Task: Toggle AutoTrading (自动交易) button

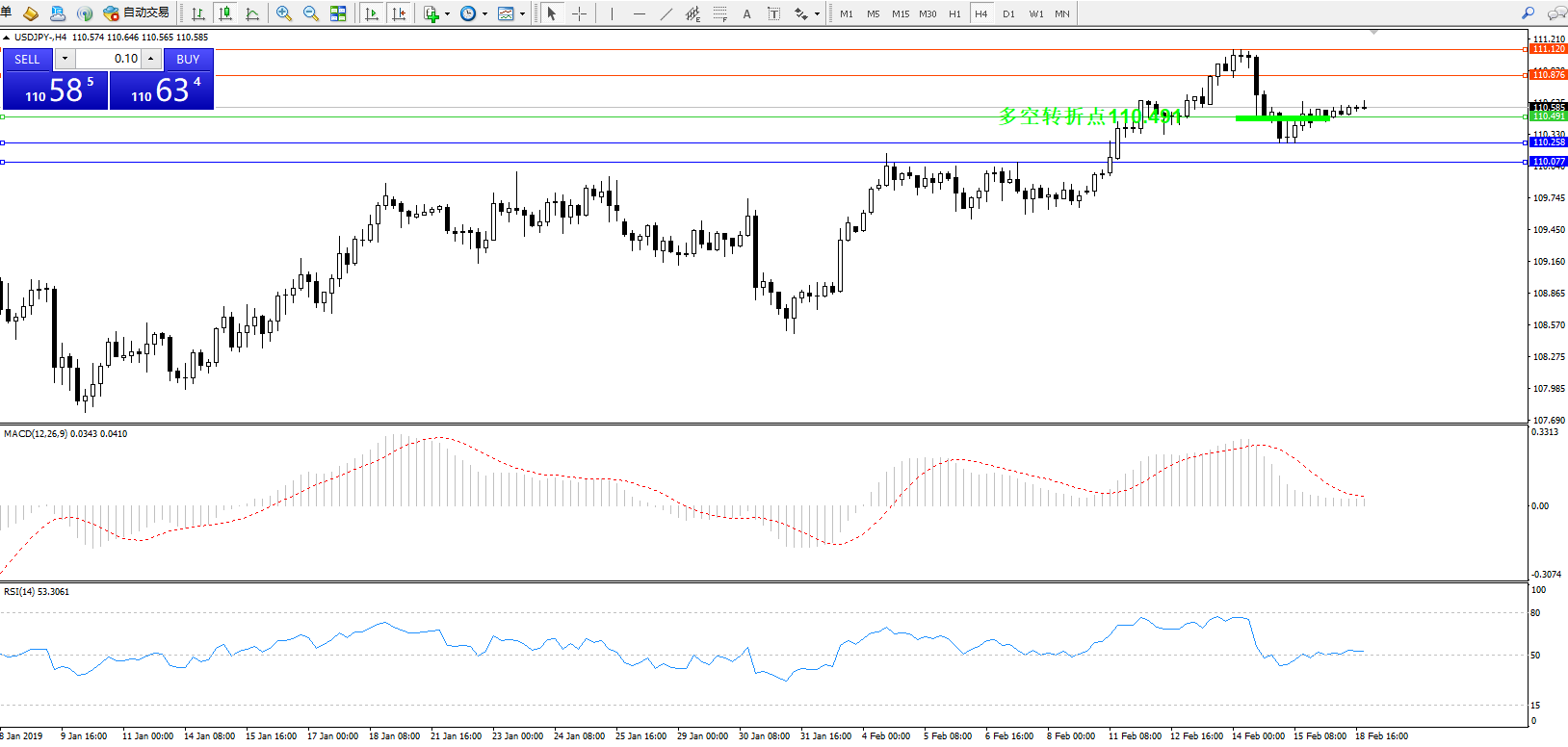Action: [x=137, y=13]
